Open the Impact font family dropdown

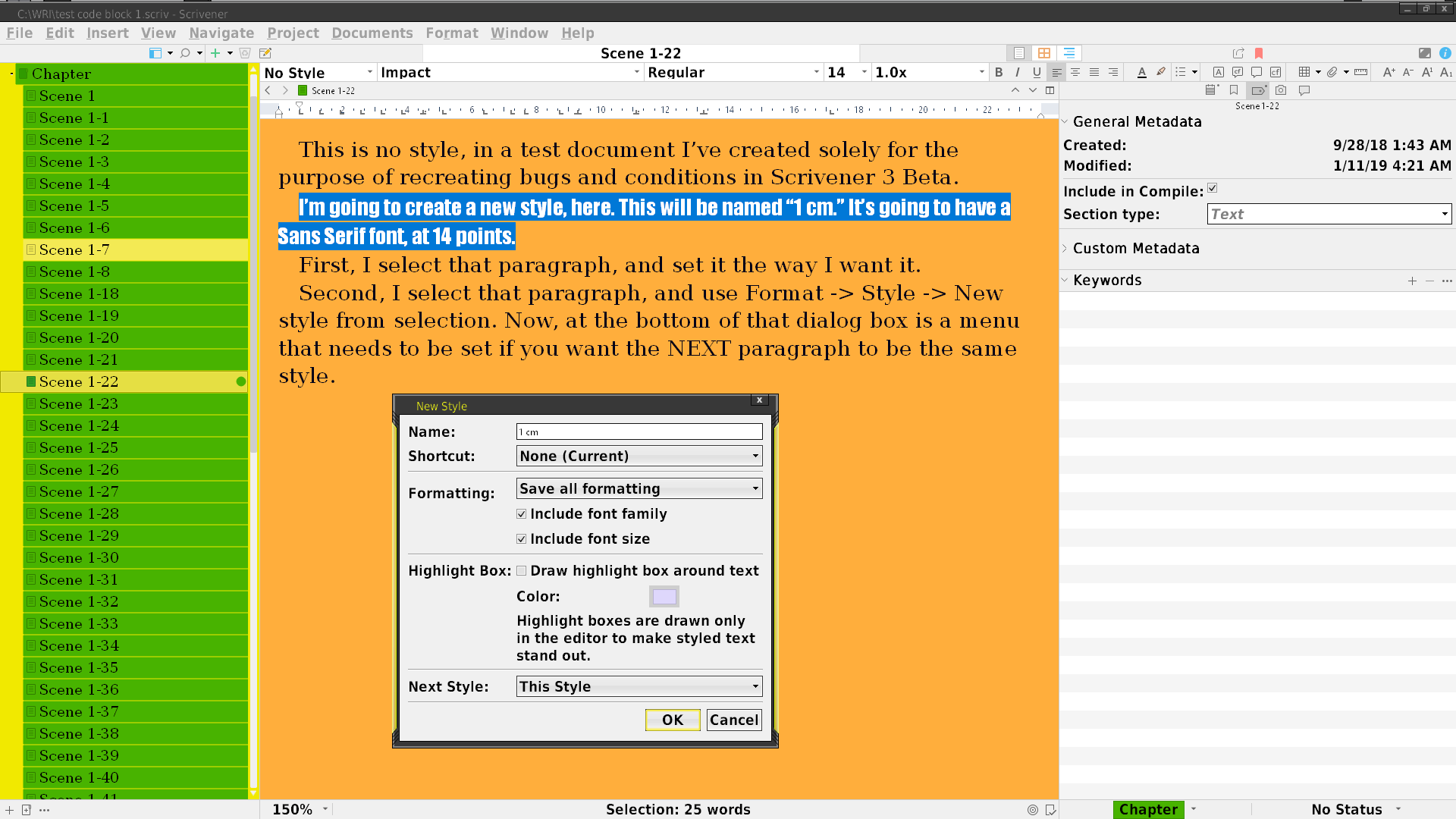pos(510,72)
